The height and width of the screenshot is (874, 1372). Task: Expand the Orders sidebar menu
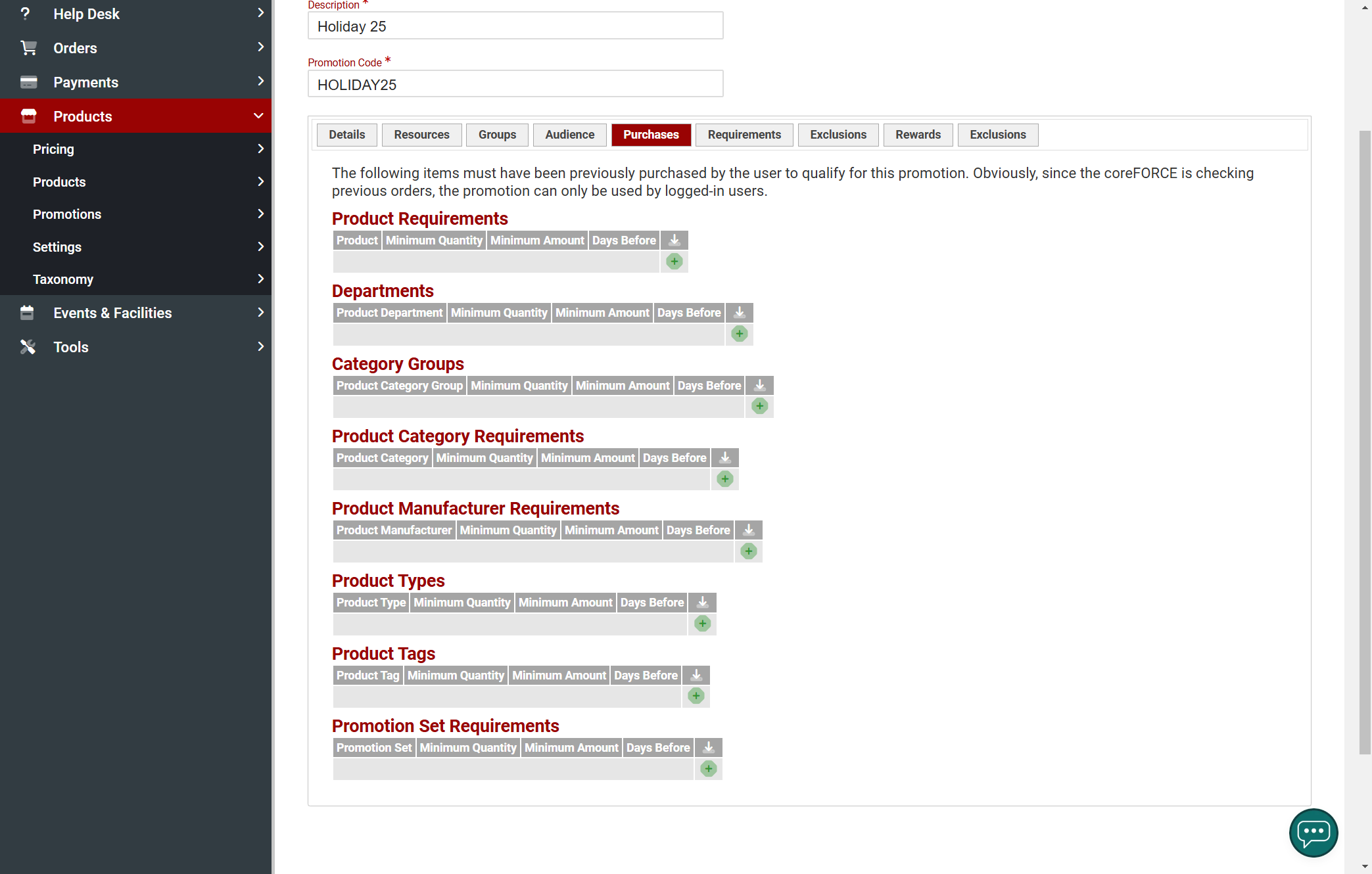click(135, 48)
